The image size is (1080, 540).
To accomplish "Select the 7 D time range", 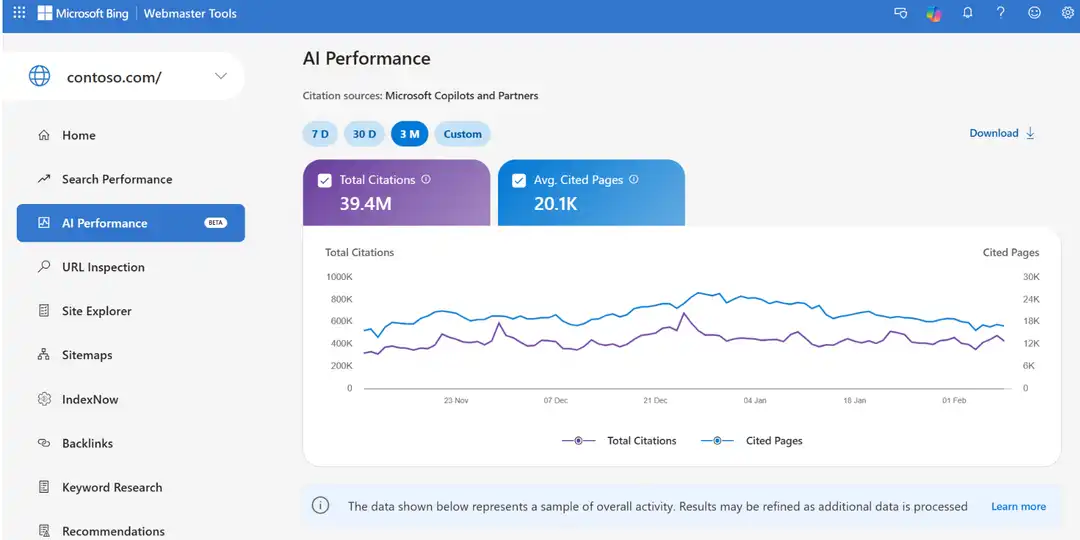I will click(x=320, y=134).
